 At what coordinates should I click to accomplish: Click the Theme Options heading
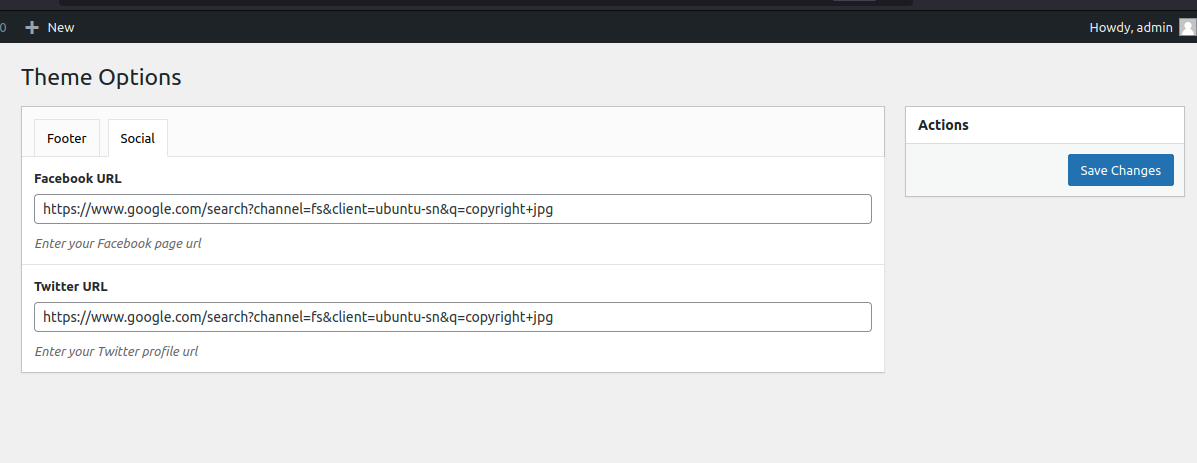tap(102, 77)
